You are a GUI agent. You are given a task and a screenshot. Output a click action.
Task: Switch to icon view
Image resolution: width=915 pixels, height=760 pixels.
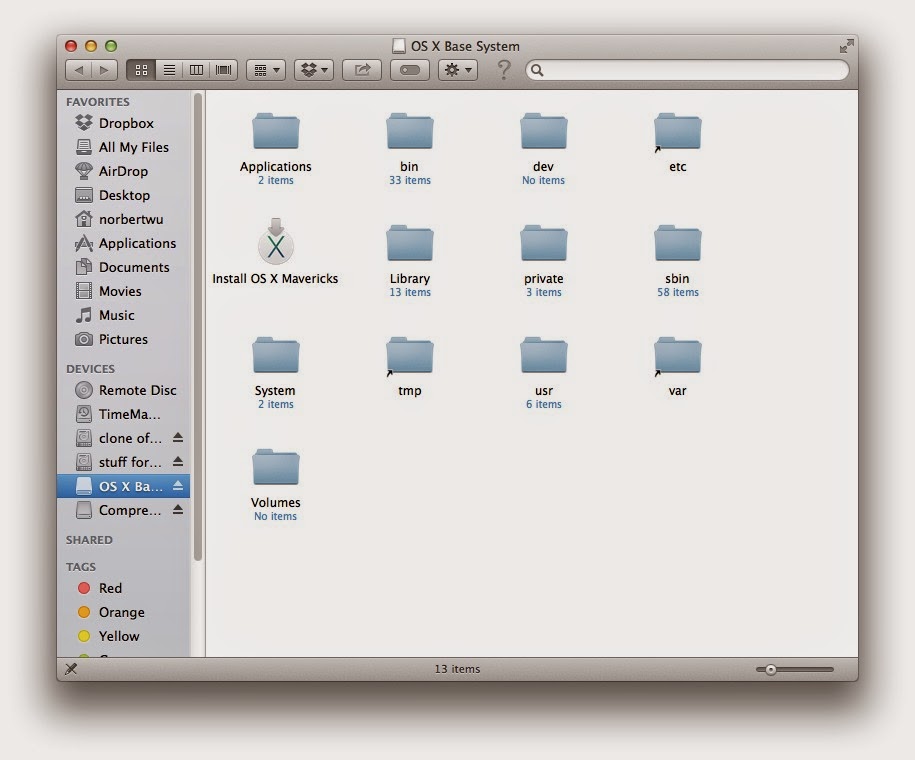(x=141, y=70)
